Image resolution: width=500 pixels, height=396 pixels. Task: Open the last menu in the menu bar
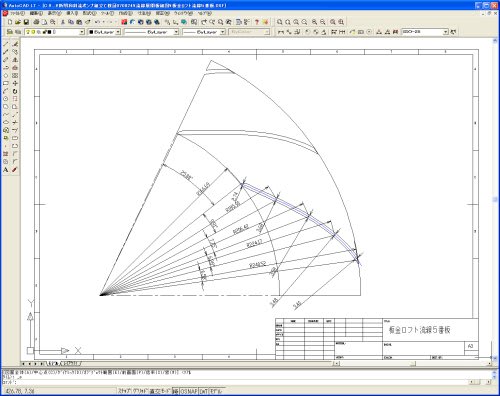(205, 13)
